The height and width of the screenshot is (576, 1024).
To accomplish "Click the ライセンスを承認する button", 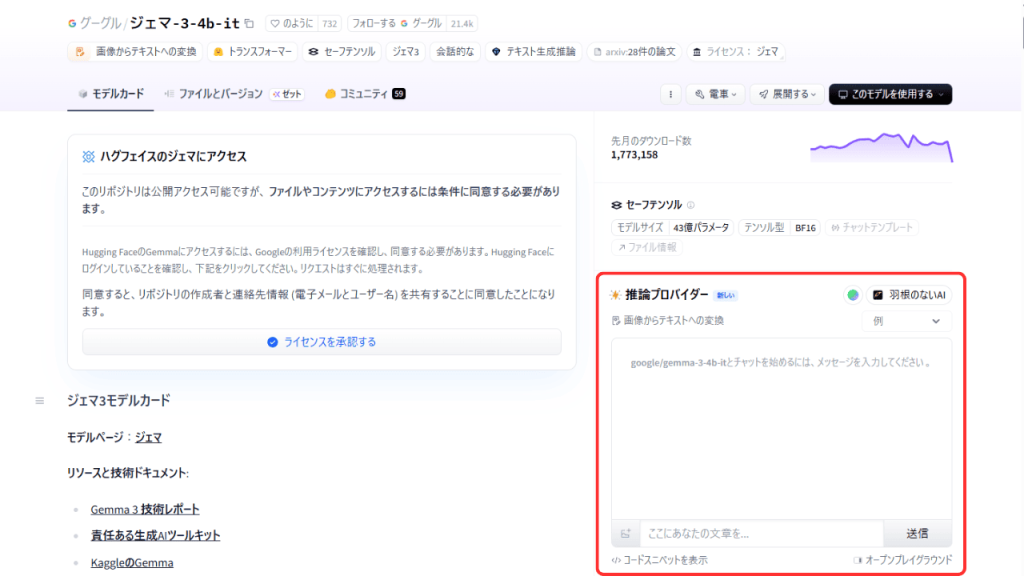I will point(321,342).
